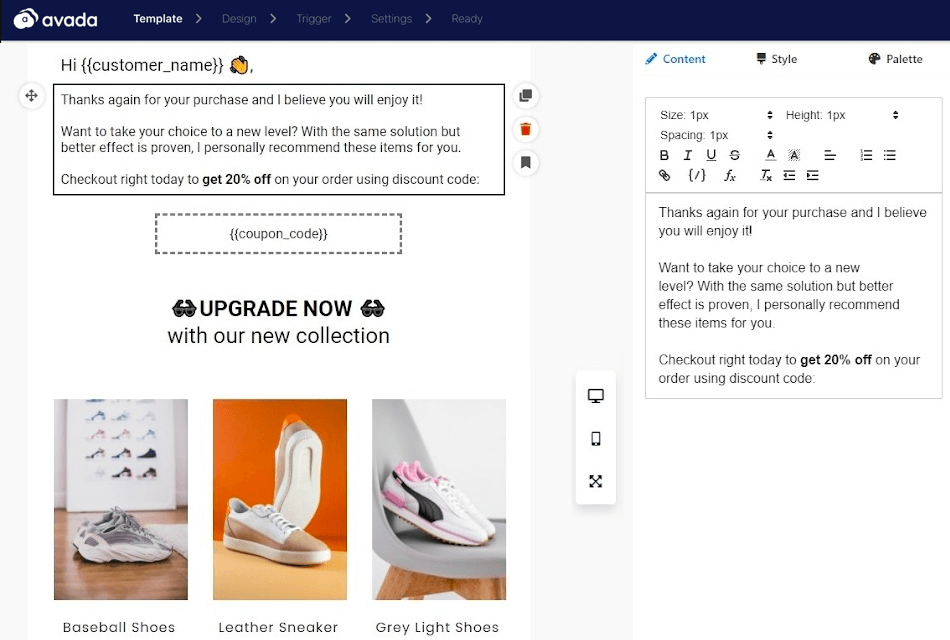Open the Palette tab
This screenshot has width=950, height=640.
pyautogui.click(x=895, y=59)
